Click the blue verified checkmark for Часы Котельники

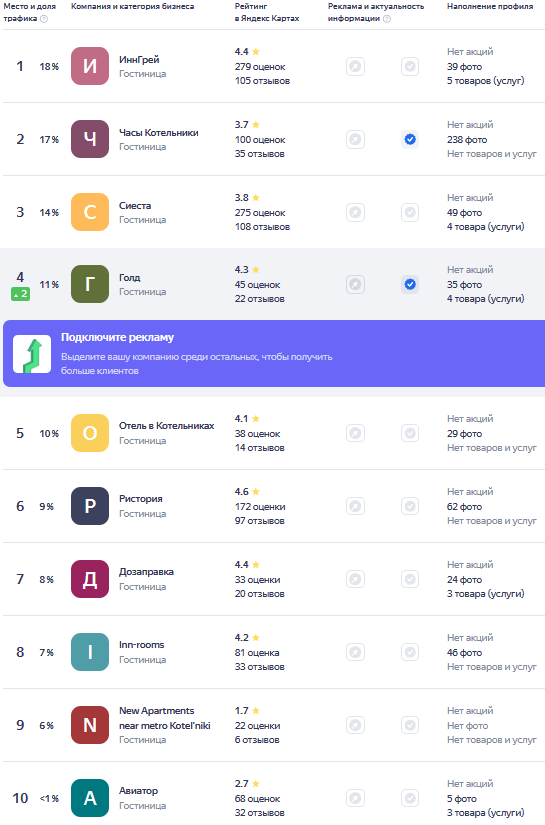pyautogui.click(x=410, y=139)
